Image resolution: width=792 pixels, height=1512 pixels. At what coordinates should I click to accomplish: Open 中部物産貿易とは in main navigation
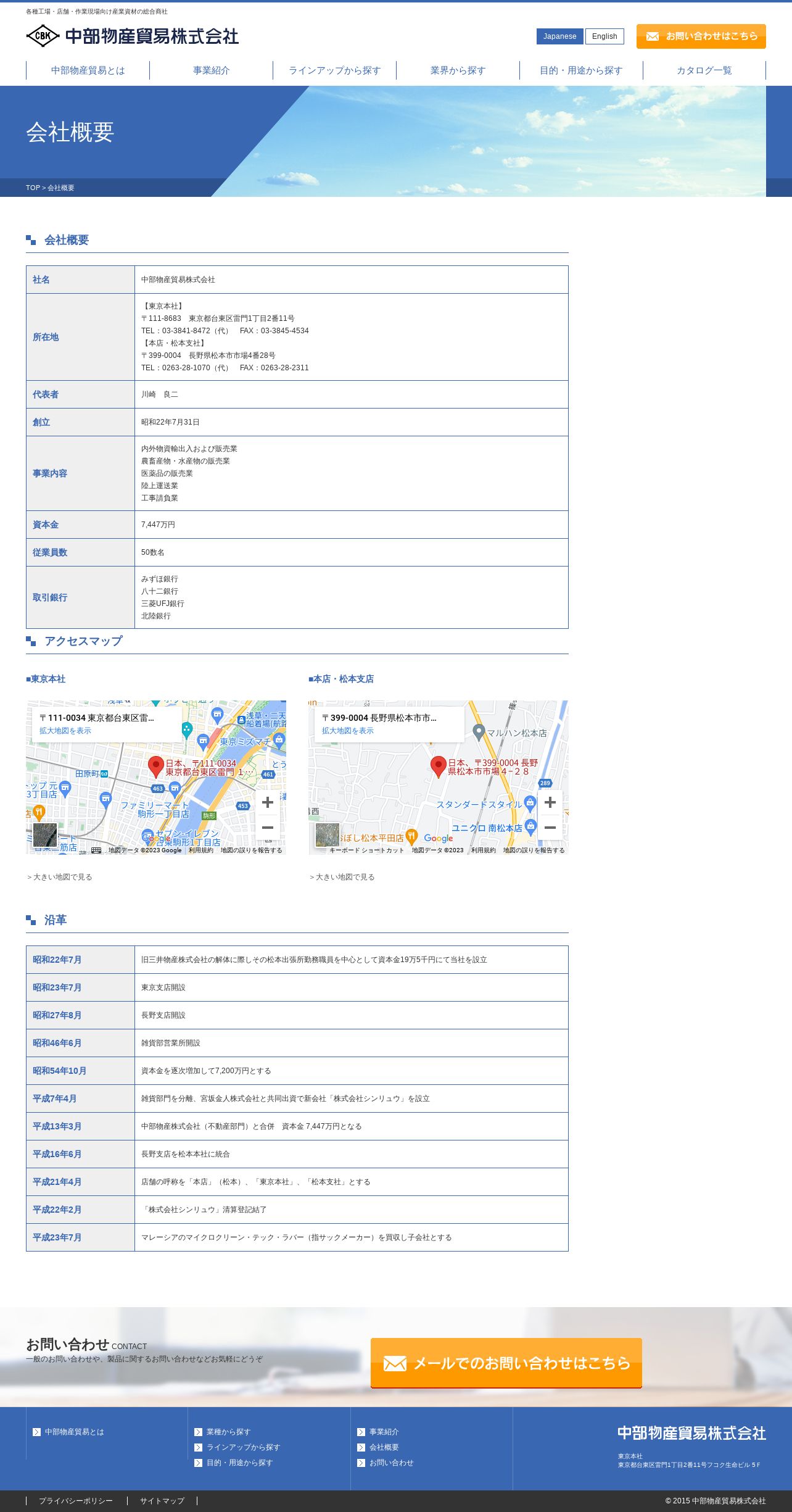click(88, 70)
